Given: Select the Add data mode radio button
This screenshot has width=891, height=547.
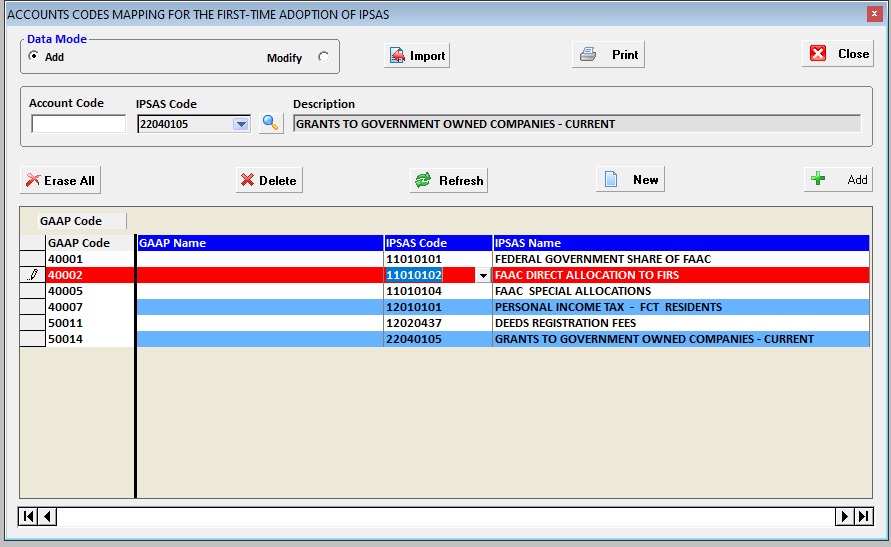Looking at the screenshot, I should (34, 57).
